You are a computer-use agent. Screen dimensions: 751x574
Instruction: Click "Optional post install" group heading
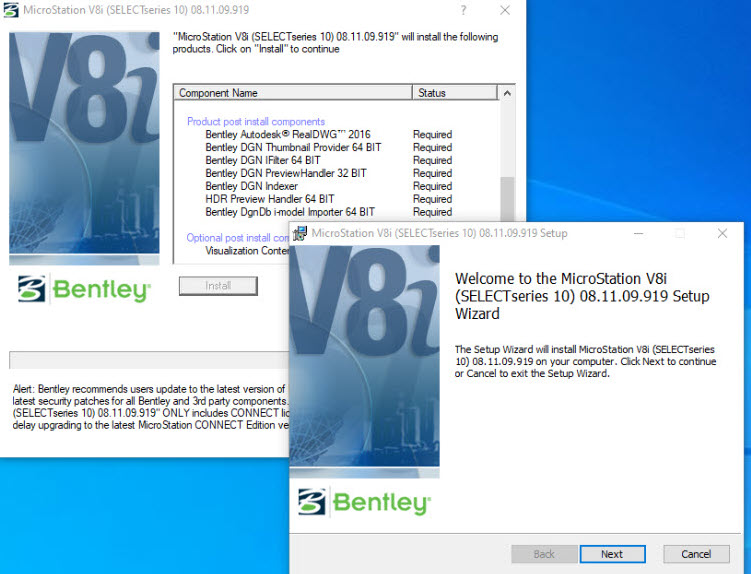click(x=238, y=238)
